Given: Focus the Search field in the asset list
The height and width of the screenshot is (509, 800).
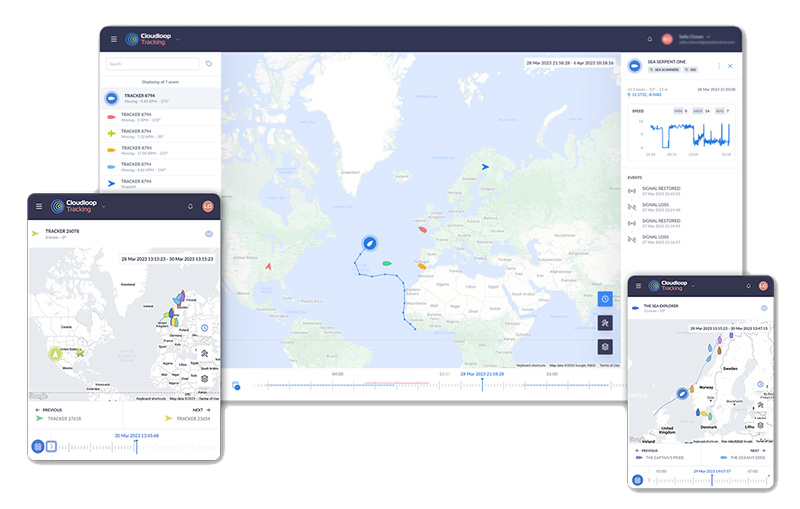Looking at the screenshot, I should (153, 64).
